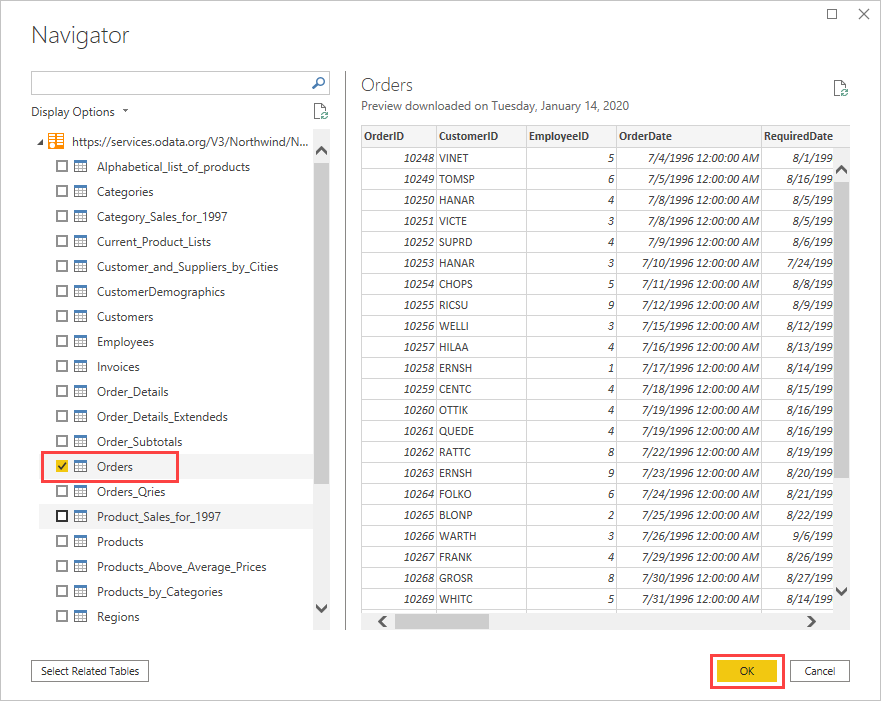
Task: Refresh the Orders preview data
Action: coord(840,88)
